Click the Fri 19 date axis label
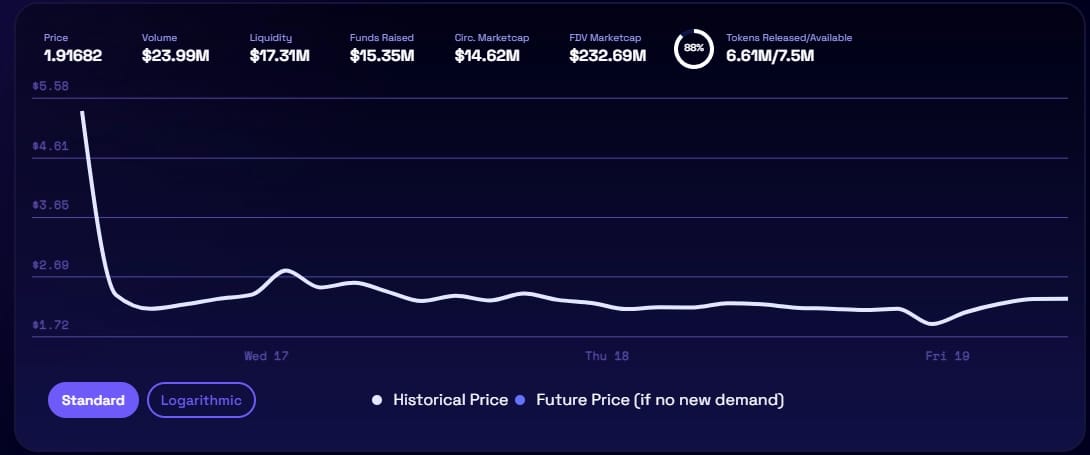The width and height of the screenshot is (1090, 455). pos(947,356)
